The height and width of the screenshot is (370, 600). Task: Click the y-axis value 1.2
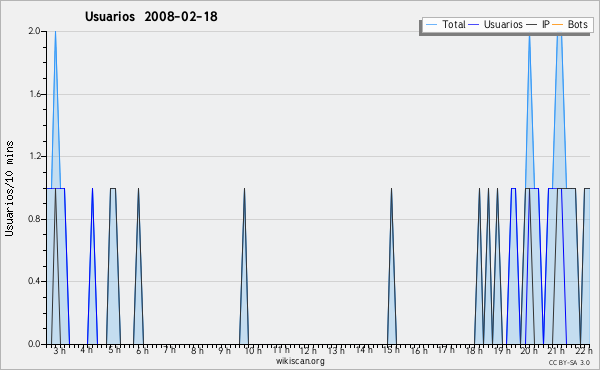coord(35,156)
